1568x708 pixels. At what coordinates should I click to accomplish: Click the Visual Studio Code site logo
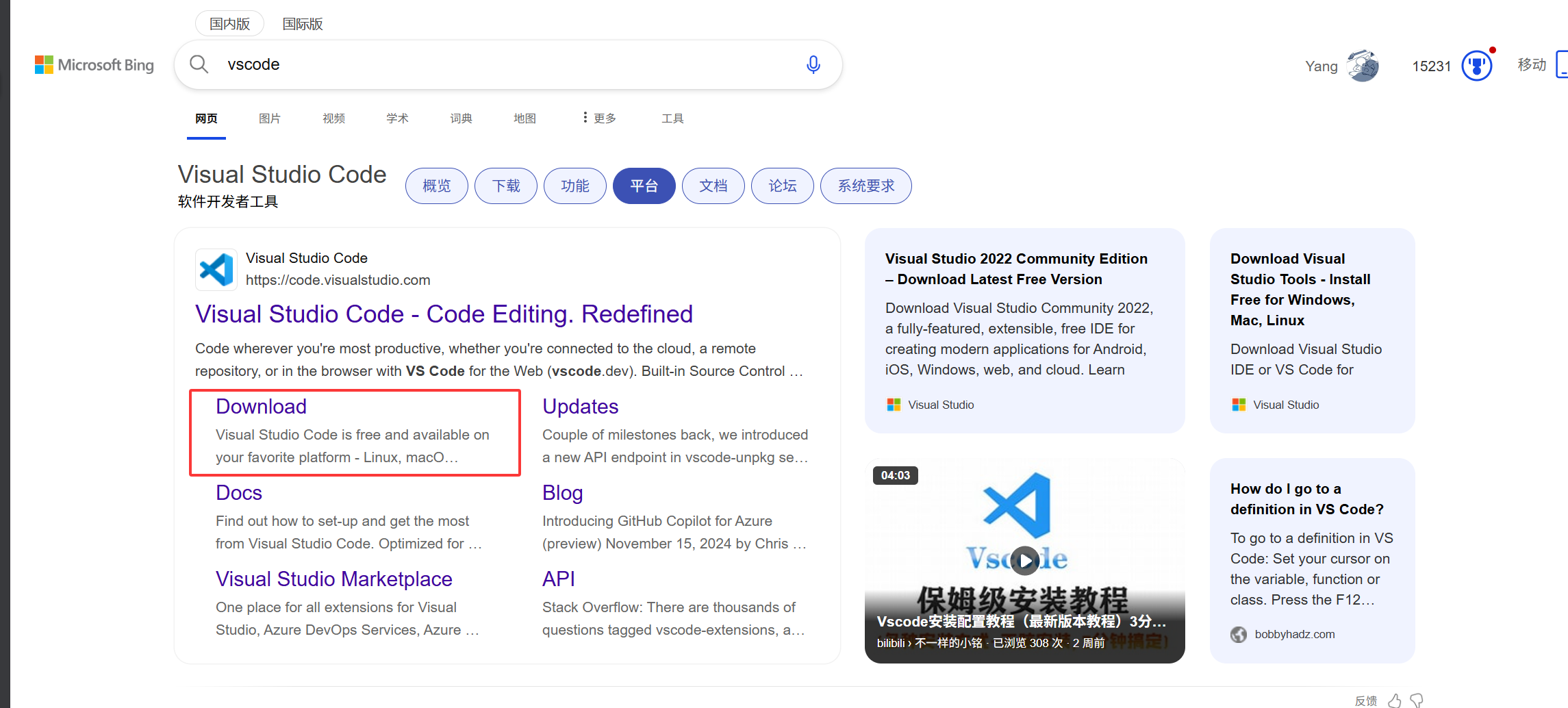coord(216,269)
